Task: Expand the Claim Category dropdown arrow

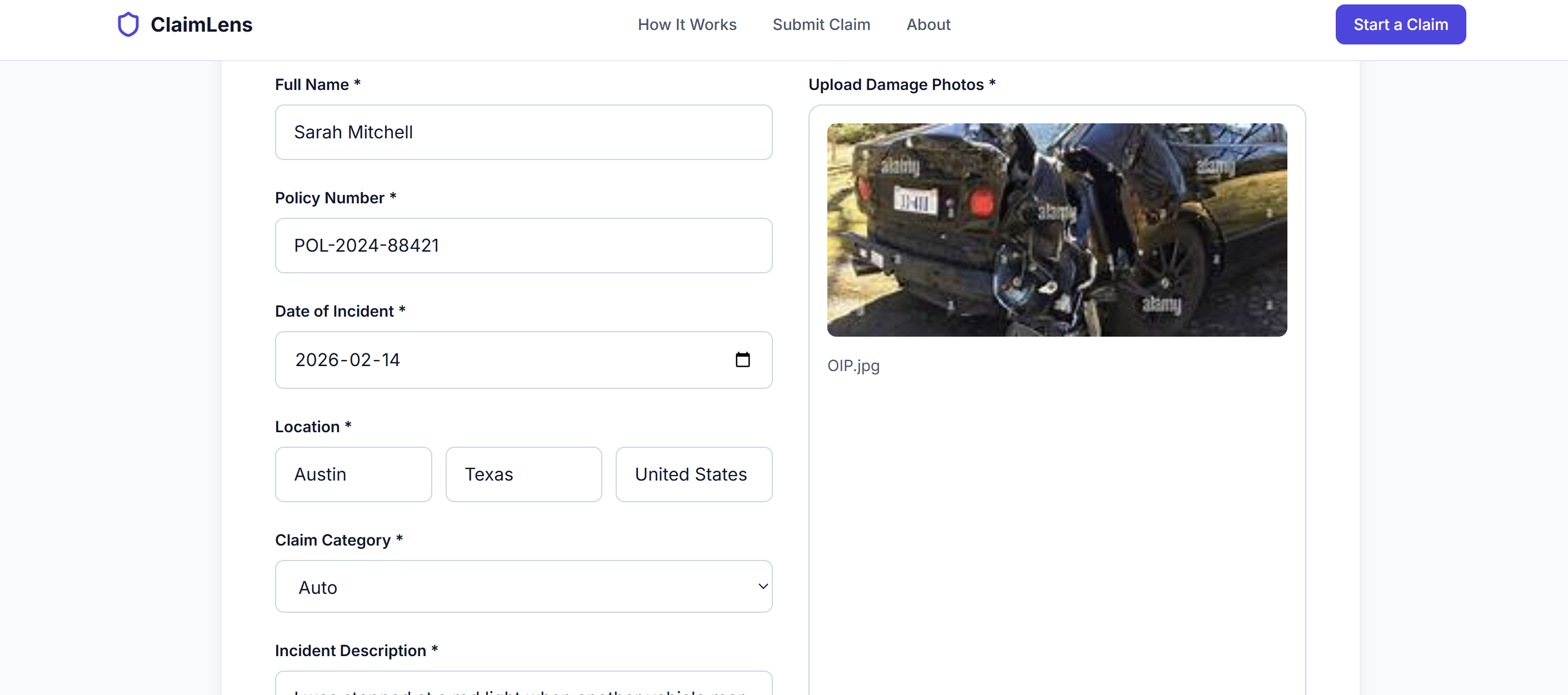Action: coord(762,586)
